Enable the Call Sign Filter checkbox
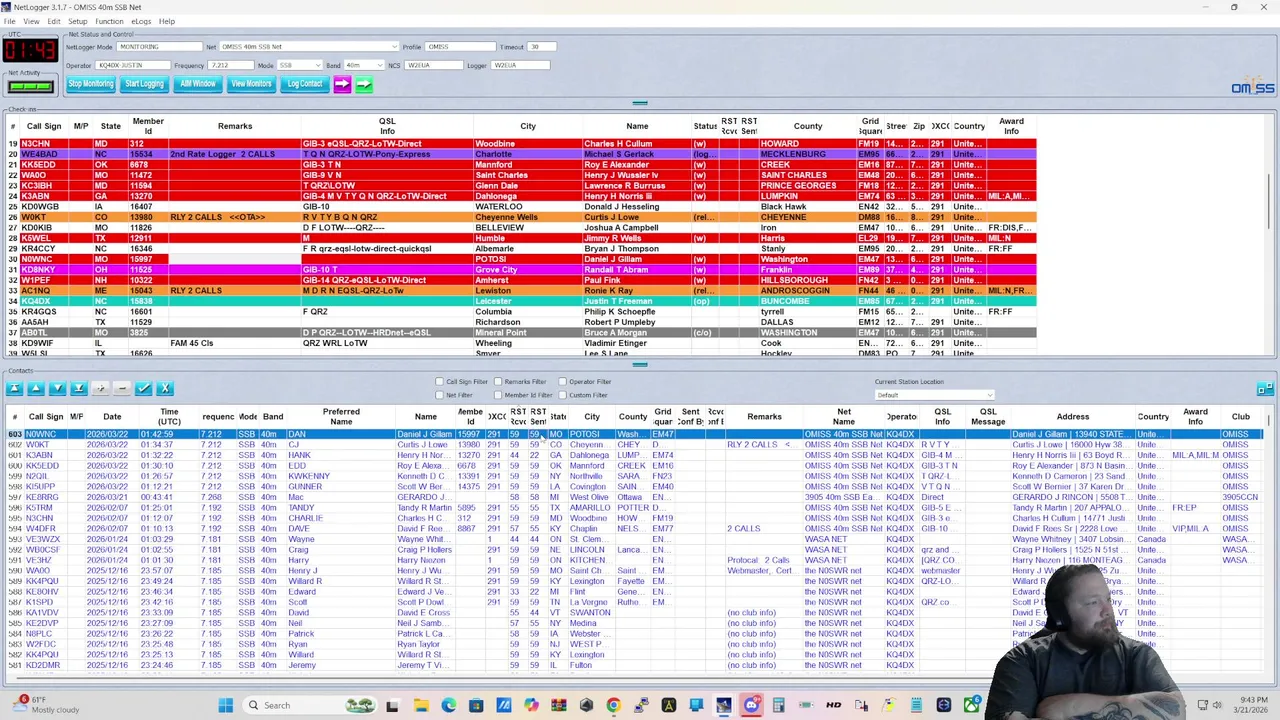The height and width of the screenshot is (720, 1280). tap(439, 381)
